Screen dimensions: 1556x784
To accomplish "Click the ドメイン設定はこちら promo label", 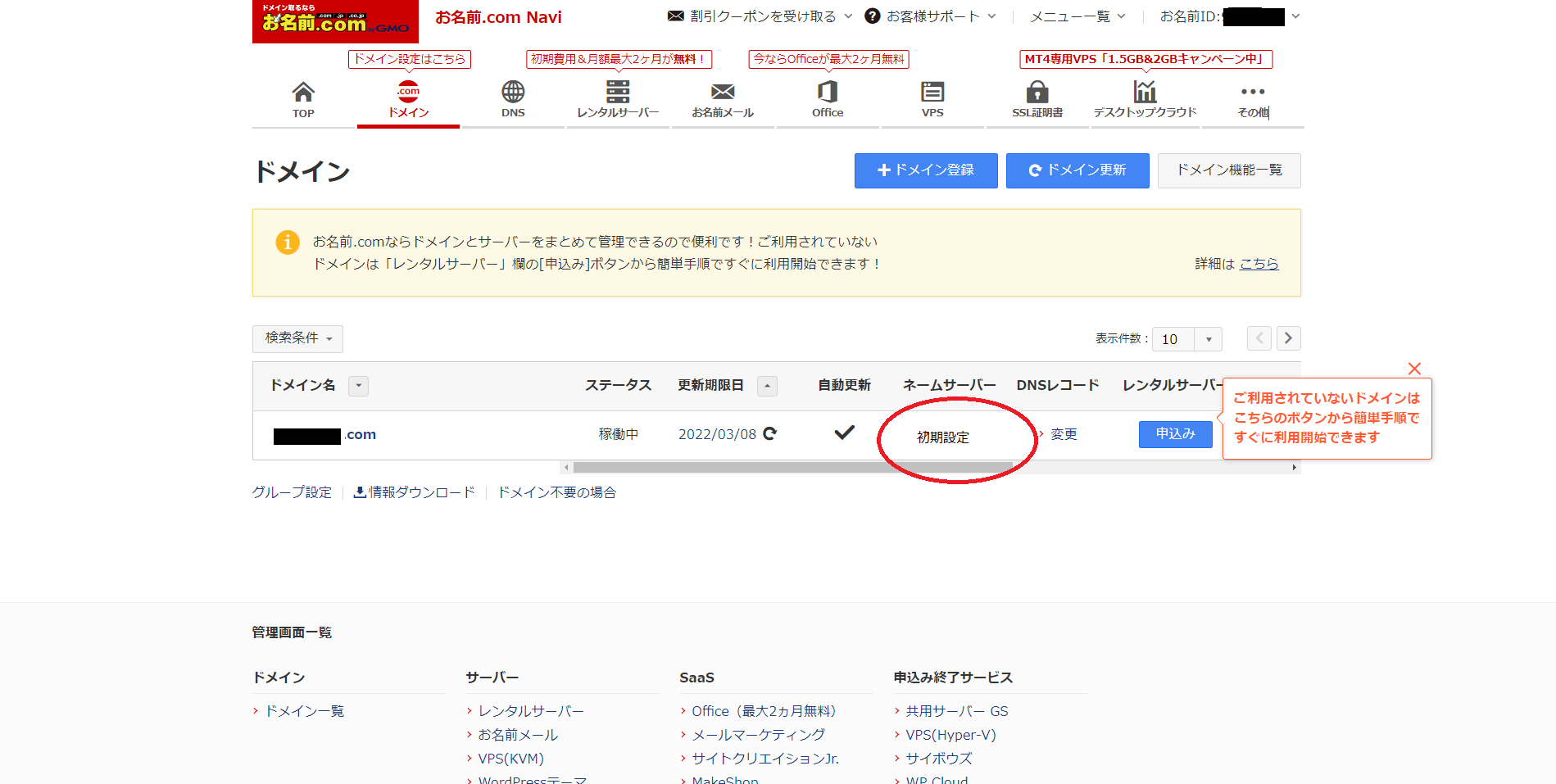I will pyautogui.click(x=410, y=59).
